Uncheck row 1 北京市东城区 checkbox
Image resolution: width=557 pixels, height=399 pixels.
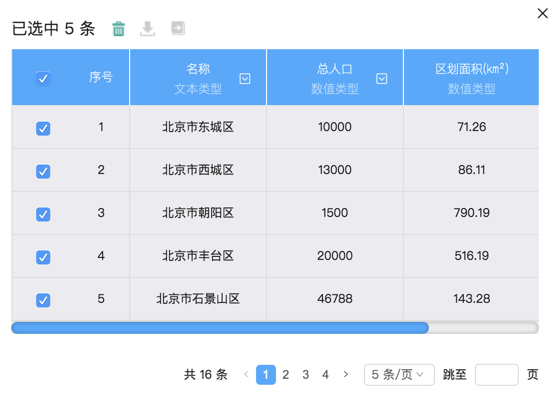click(x=43, y=128)
